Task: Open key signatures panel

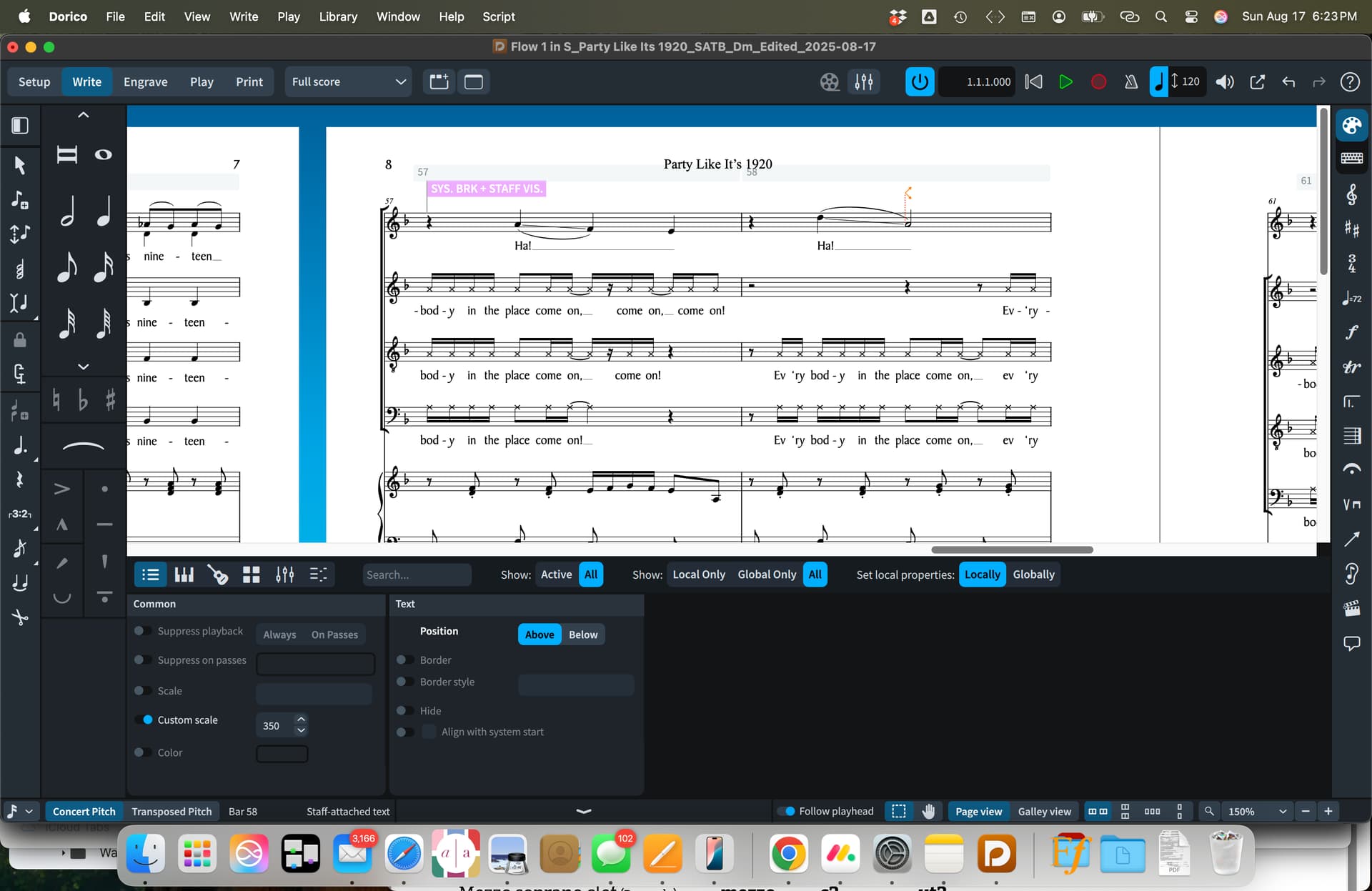Action: [1351, 229]
